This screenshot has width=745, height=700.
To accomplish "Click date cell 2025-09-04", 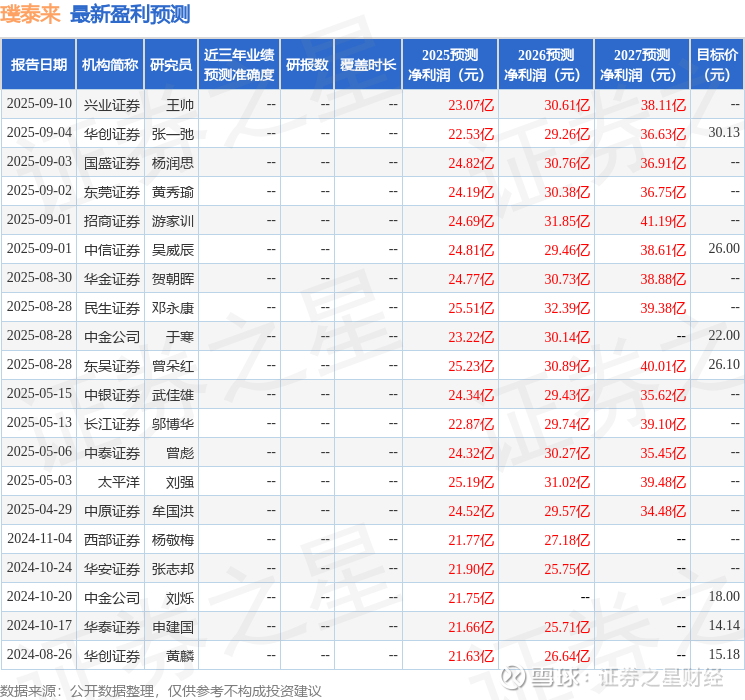I will click(39, 133).
